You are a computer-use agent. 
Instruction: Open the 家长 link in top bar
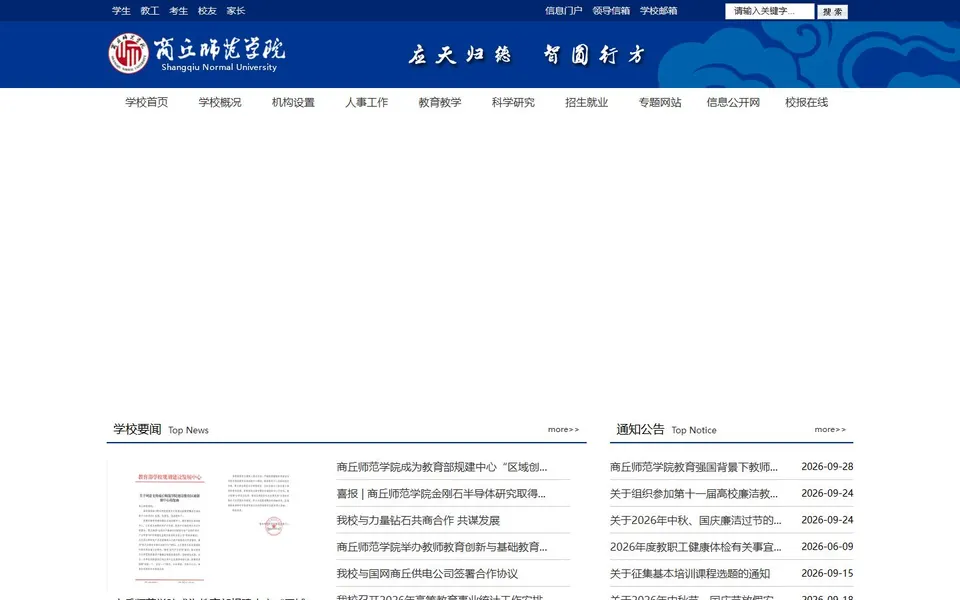236,11
